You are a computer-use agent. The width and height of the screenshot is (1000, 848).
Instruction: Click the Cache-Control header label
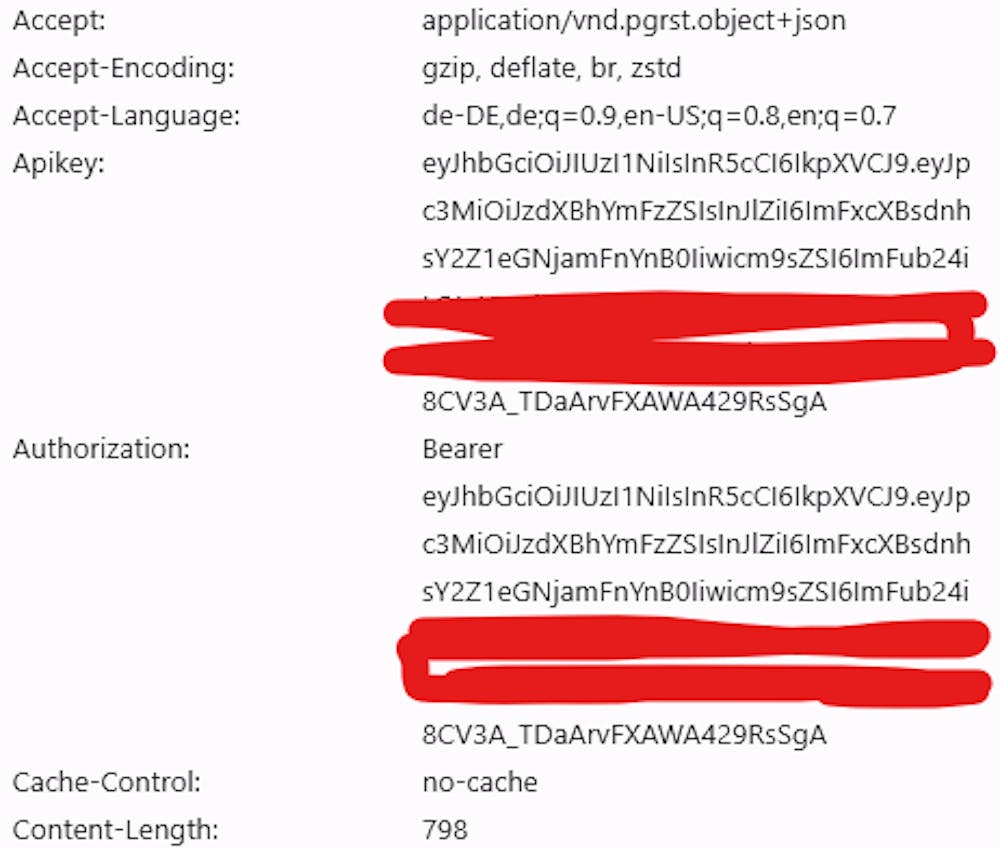pos(107,783)
